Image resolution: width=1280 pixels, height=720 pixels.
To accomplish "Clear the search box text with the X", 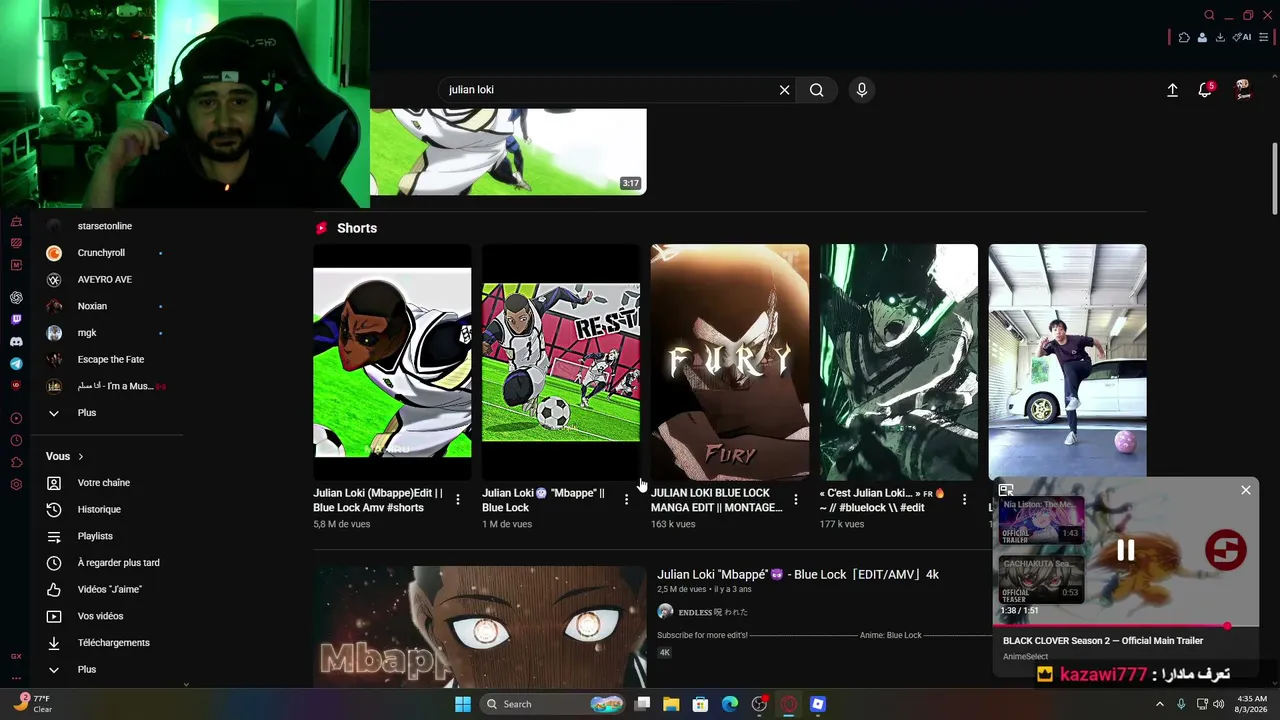I will point(785,90).
